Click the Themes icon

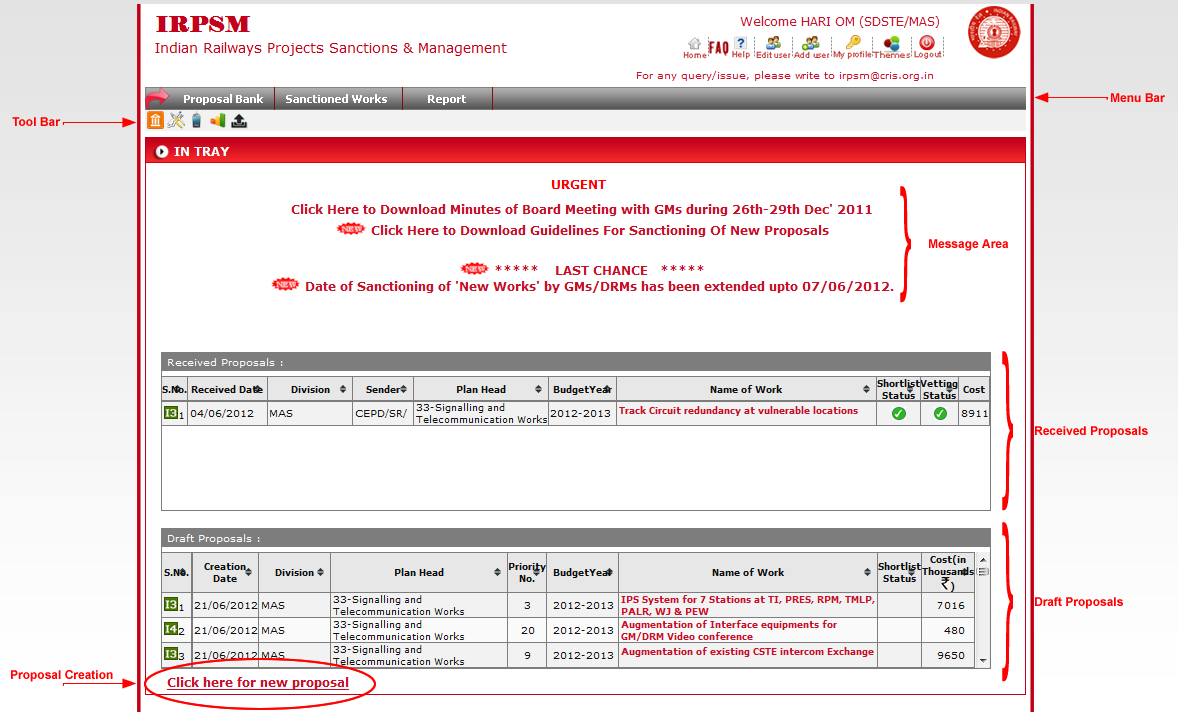tap(891, 45)
